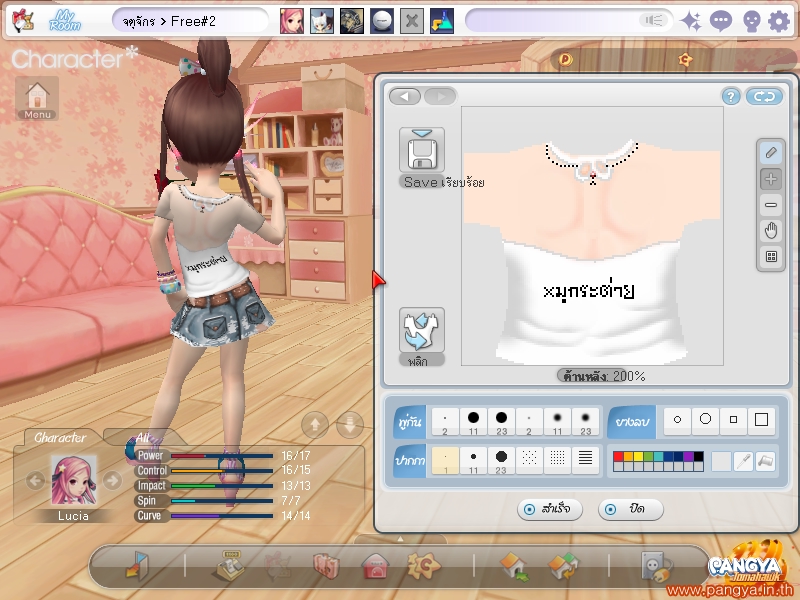Open the question mark help
This screenshot has width=800, height=600.
point(731,96)
